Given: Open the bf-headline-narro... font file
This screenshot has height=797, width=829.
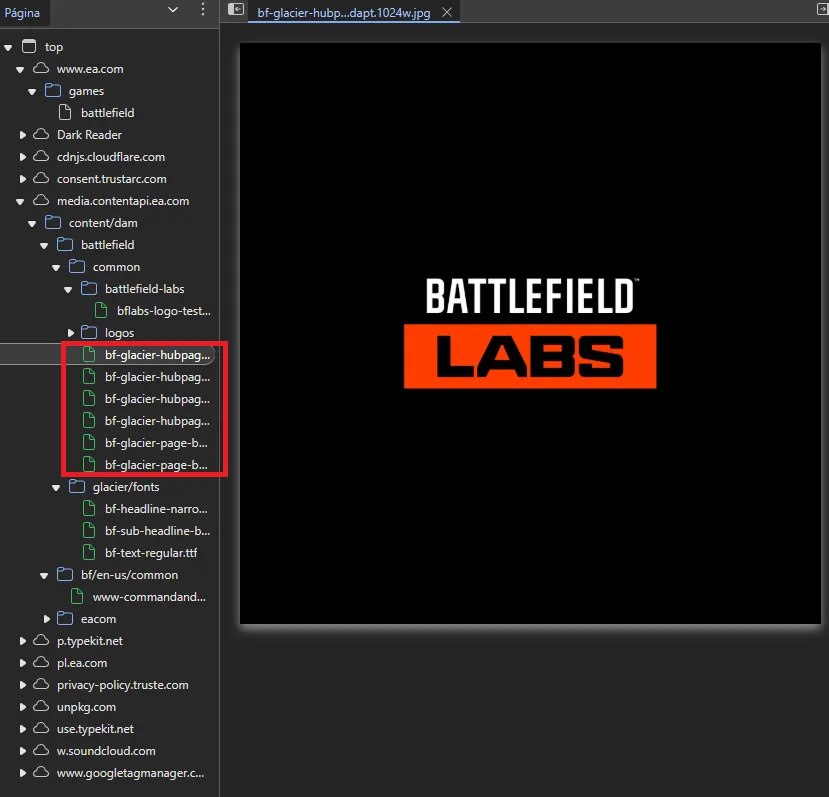Looking at the screenshot, I should [x=156, y=509].
